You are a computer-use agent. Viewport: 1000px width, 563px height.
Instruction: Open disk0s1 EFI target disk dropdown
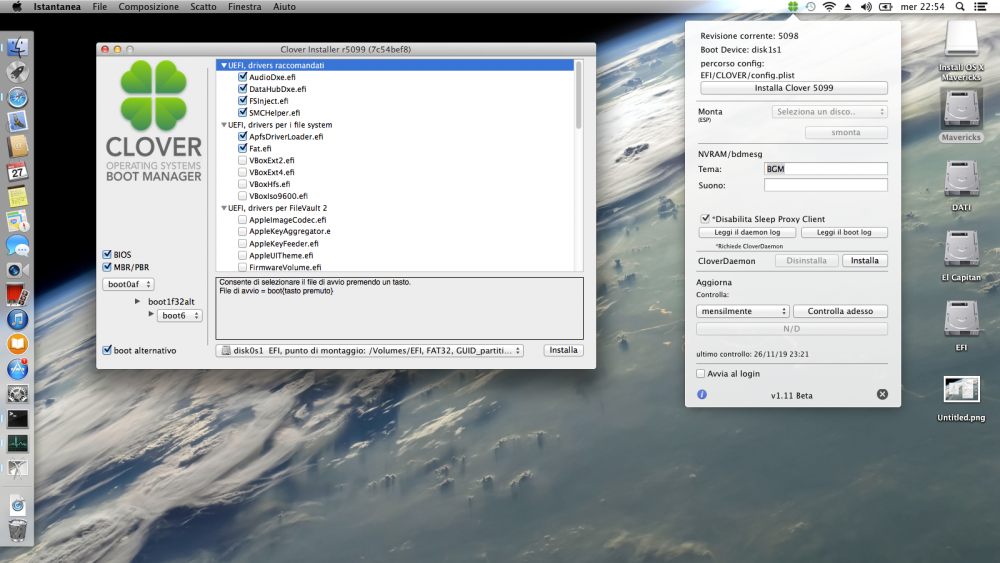click(369, 350)
